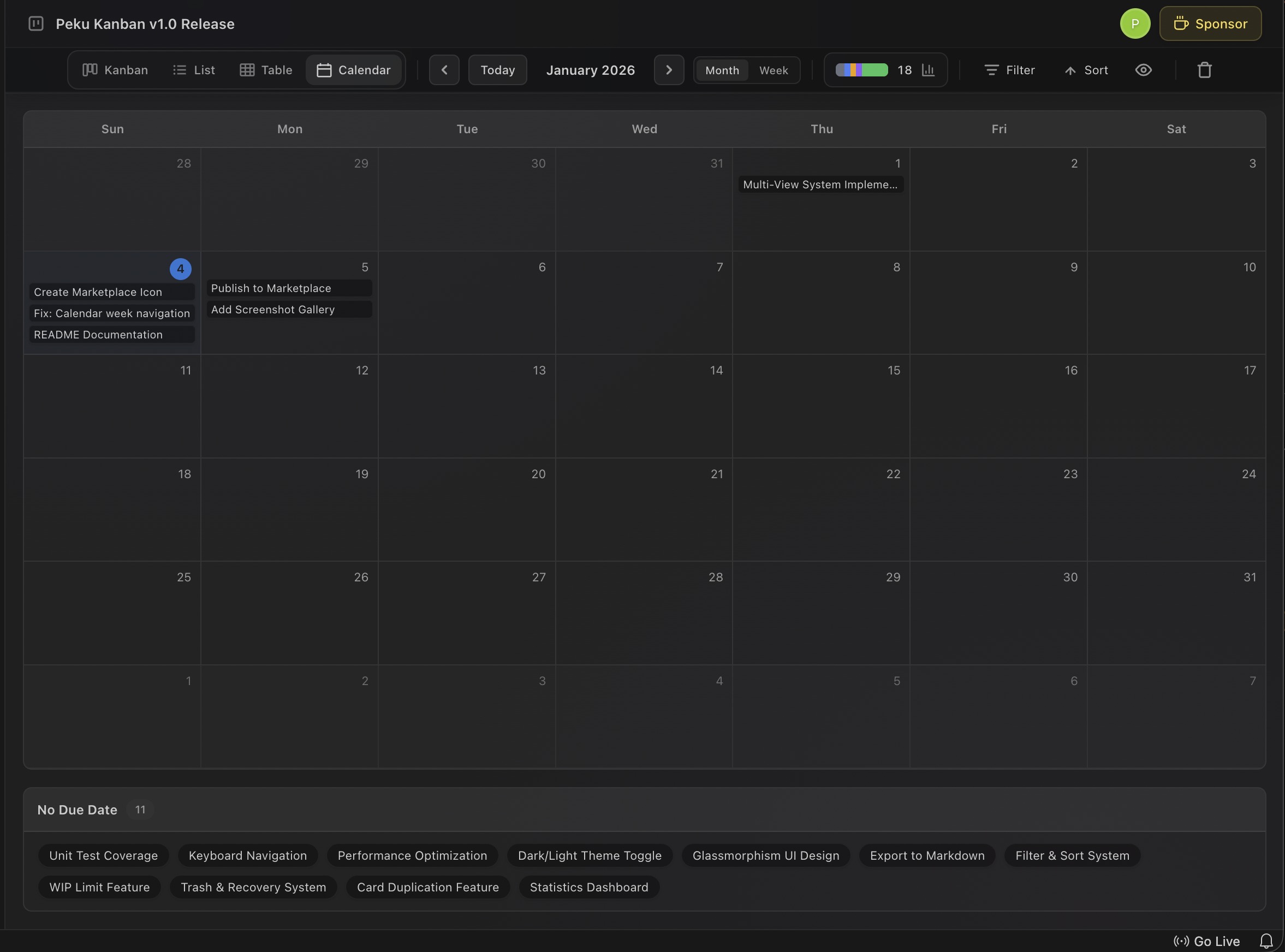Select the Kanban view icon
The width and height of the screenshot is (1285, 952).
91,70
